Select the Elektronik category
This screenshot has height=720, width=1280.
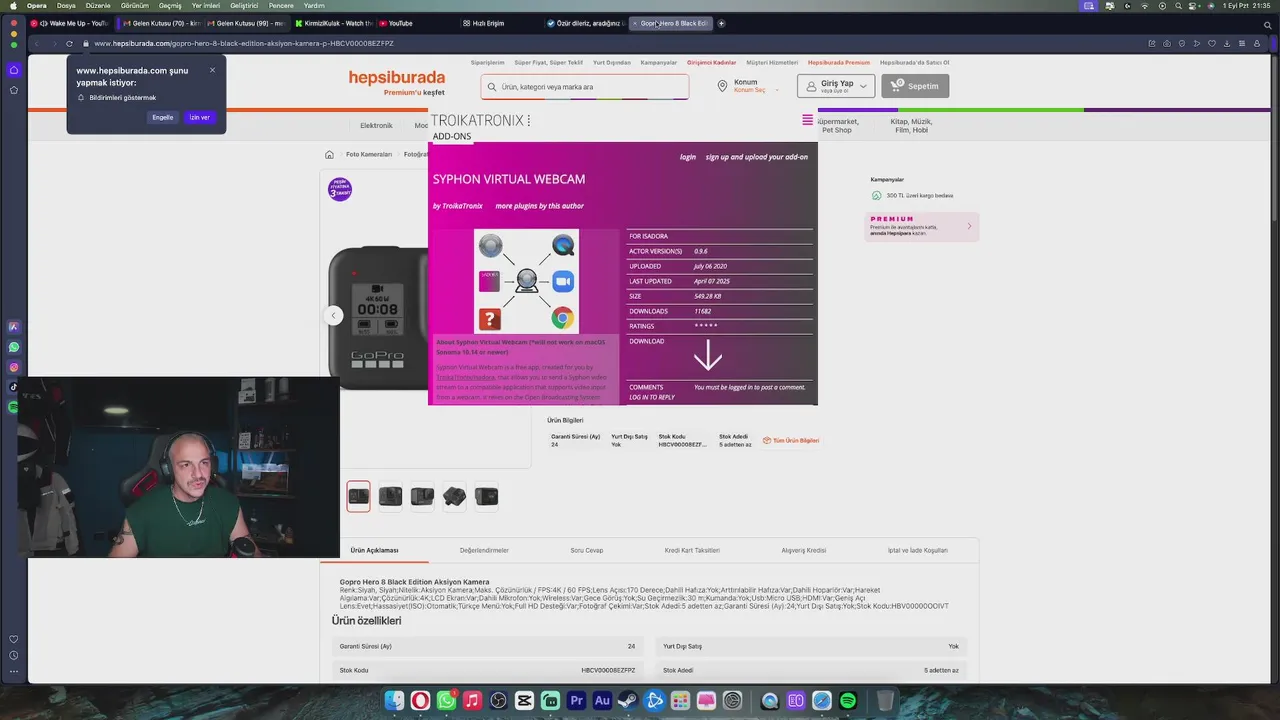(x=376, y=126)
